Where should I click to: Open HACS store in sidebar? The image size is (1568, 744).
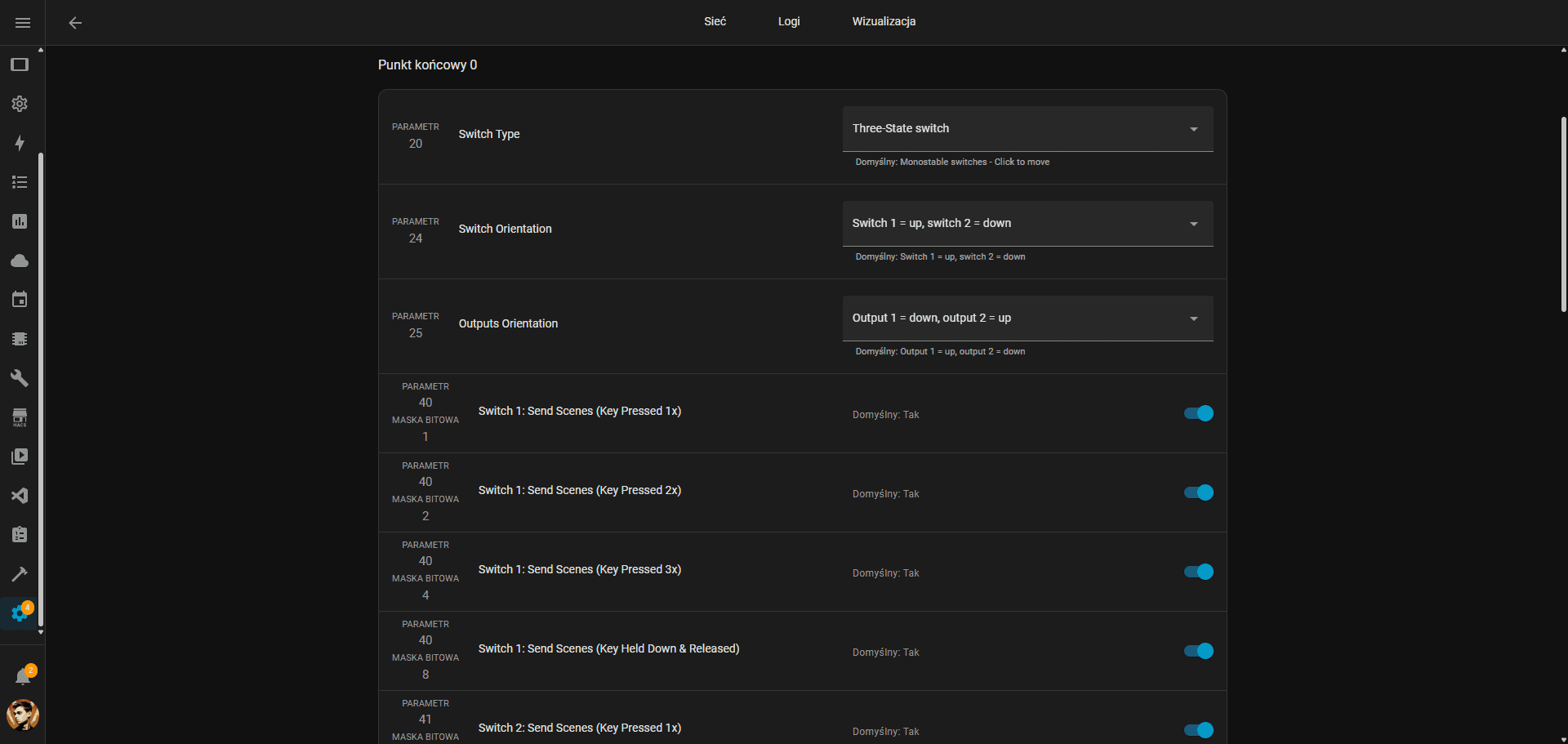click(20, 417)
